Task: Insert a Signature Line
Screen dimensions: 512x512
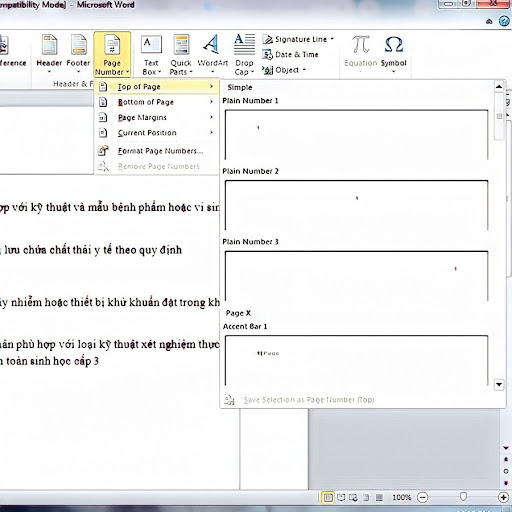Action: [x=298, y=39]
